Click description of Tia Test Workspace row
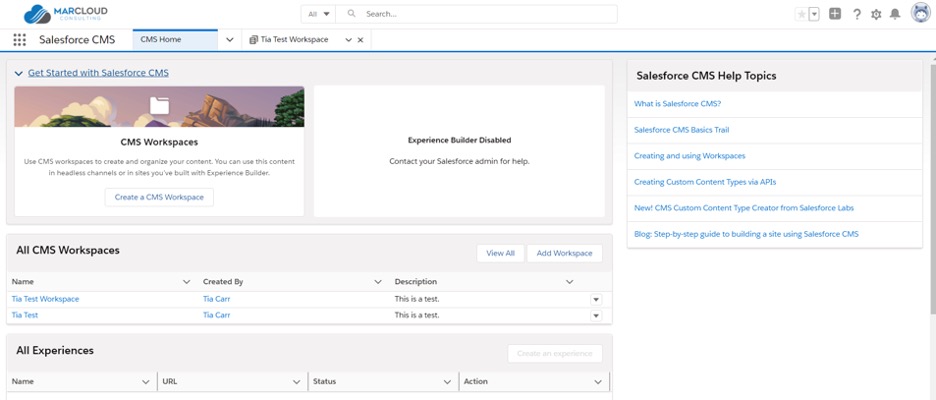Screen dimensions: 936x400 pyautogui.click(x=417, y=299)
